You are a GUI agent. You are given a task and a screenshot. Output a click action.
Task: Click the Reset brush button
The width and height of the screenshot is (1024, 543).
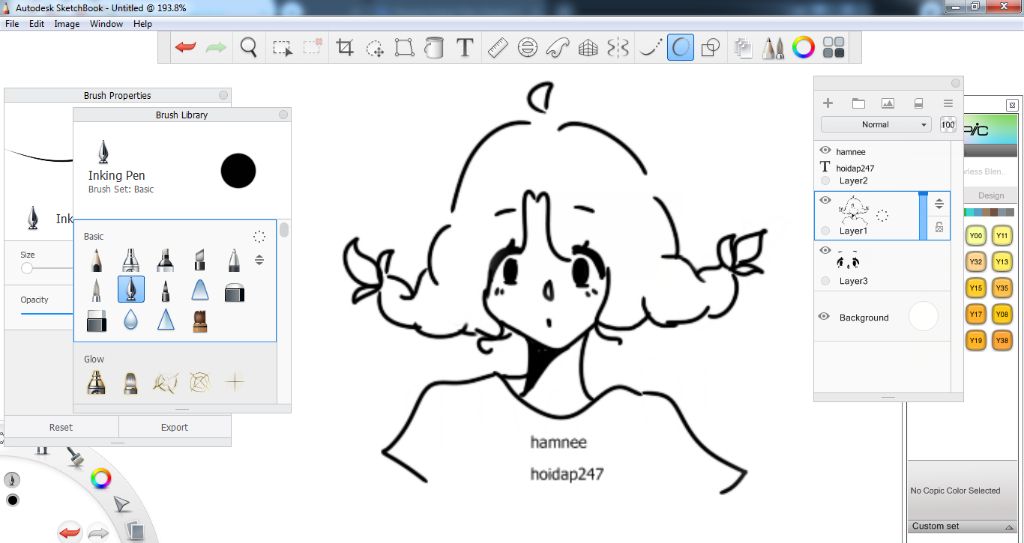tap(61, 427)
